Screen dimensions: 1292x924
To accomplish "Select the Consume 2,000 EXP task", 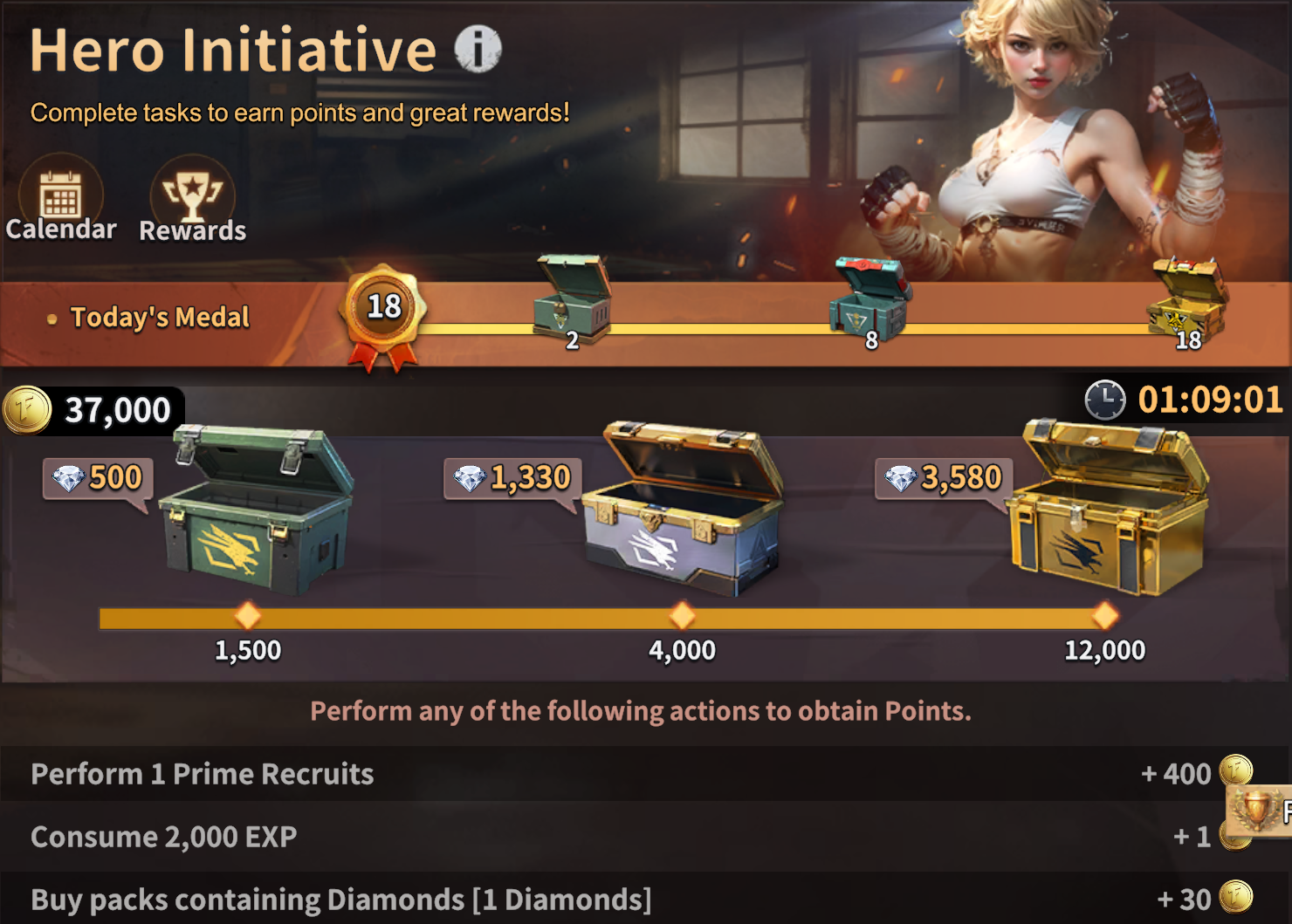I will tap(646, 837).
